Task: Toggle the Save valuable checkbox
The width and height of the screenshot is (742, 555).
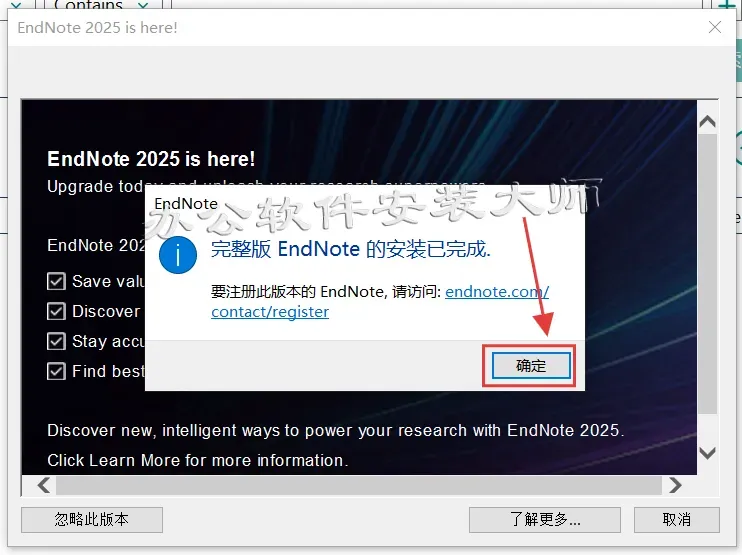Action: (56, 281)
